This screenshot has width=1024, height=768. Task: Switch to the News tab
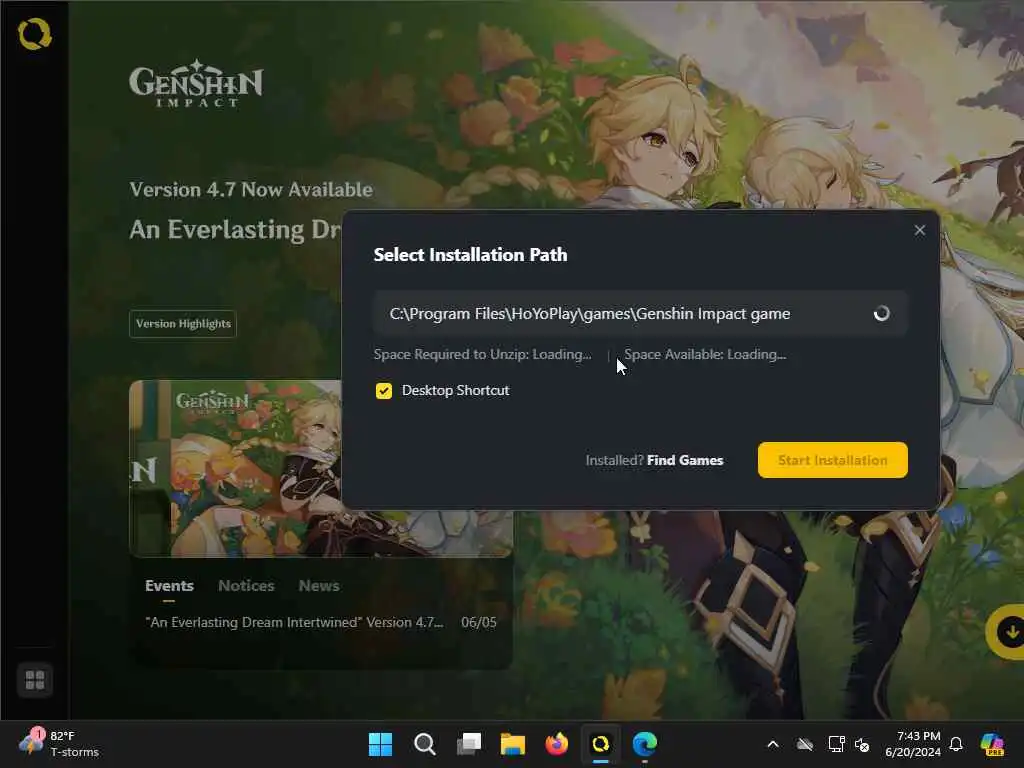(x=319, y=586)
